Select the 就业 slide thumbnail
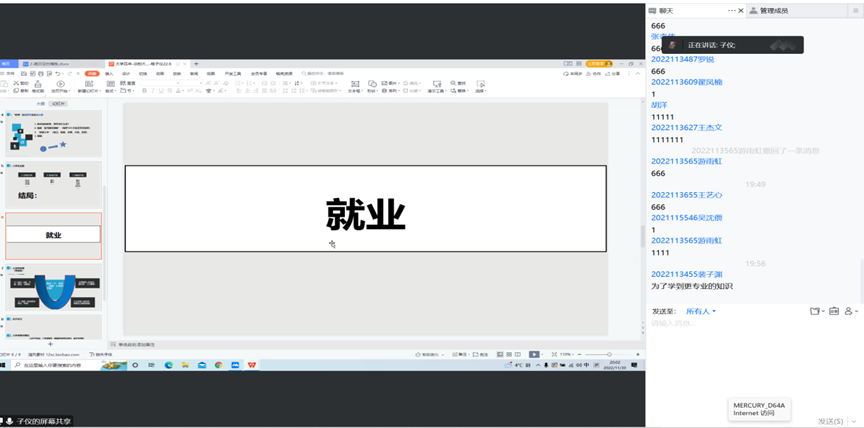The width and height of the screenshot is (864, 428). coord(53,235)
